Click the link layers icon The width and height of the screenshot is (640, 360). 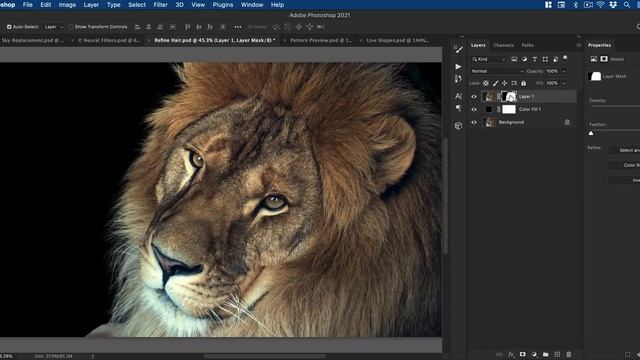[x=499, y=355]
